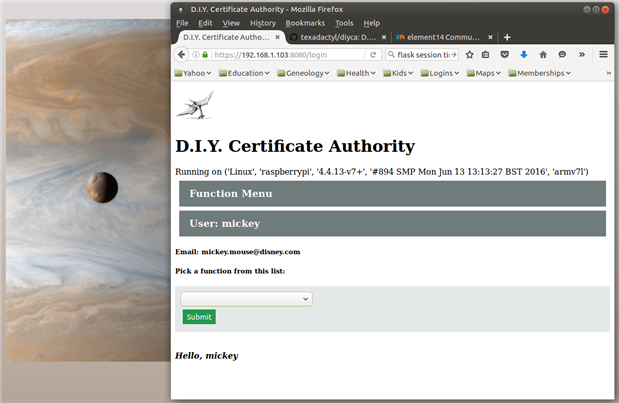Image resolution: width=619 pixels, height=403 pixels.
Task: Open the Tools menu
Action: tap(344, 23)
